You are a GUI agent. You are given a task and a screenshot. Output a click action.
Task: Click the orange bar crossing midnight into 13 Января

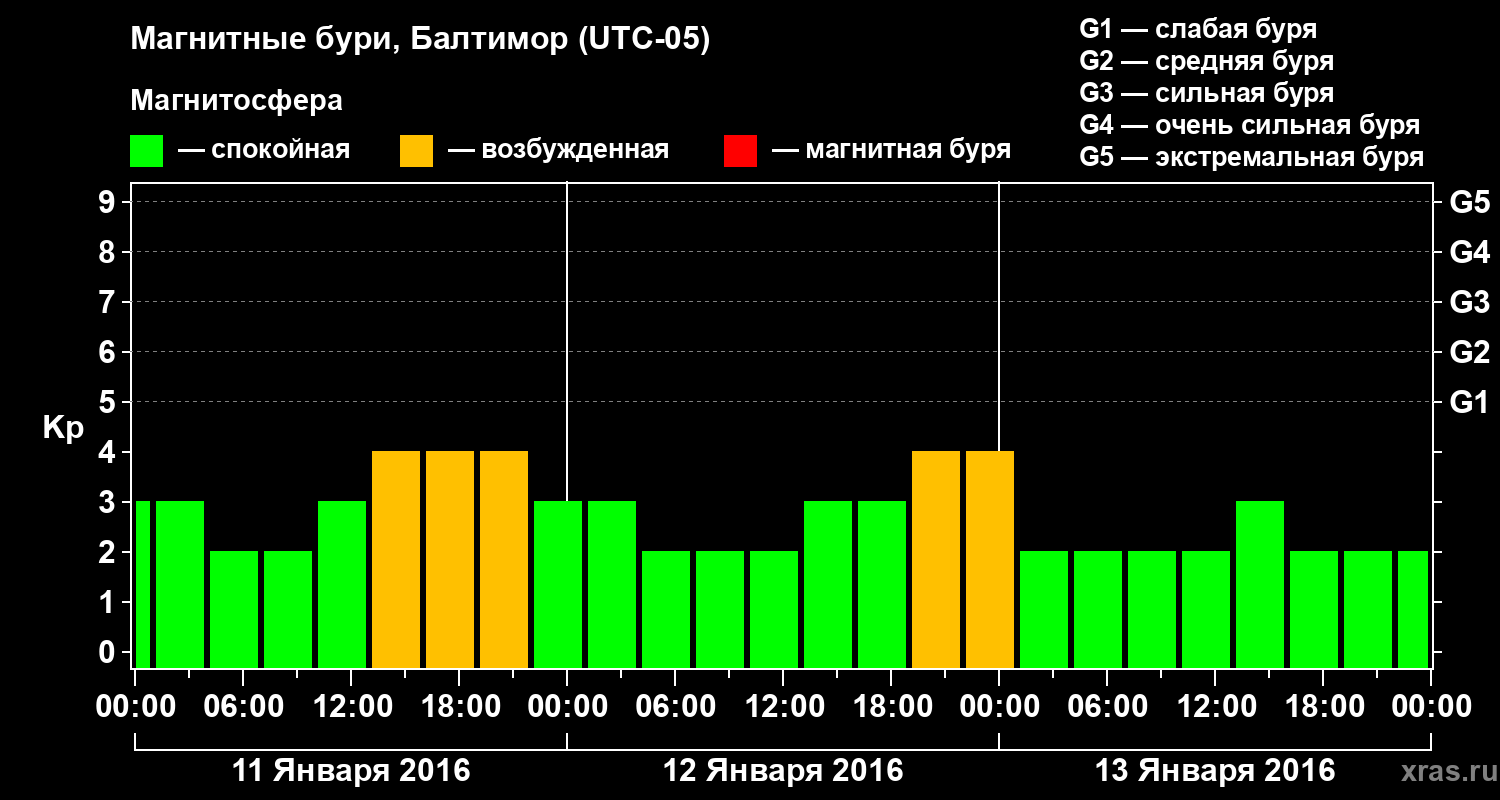point(990,559)
